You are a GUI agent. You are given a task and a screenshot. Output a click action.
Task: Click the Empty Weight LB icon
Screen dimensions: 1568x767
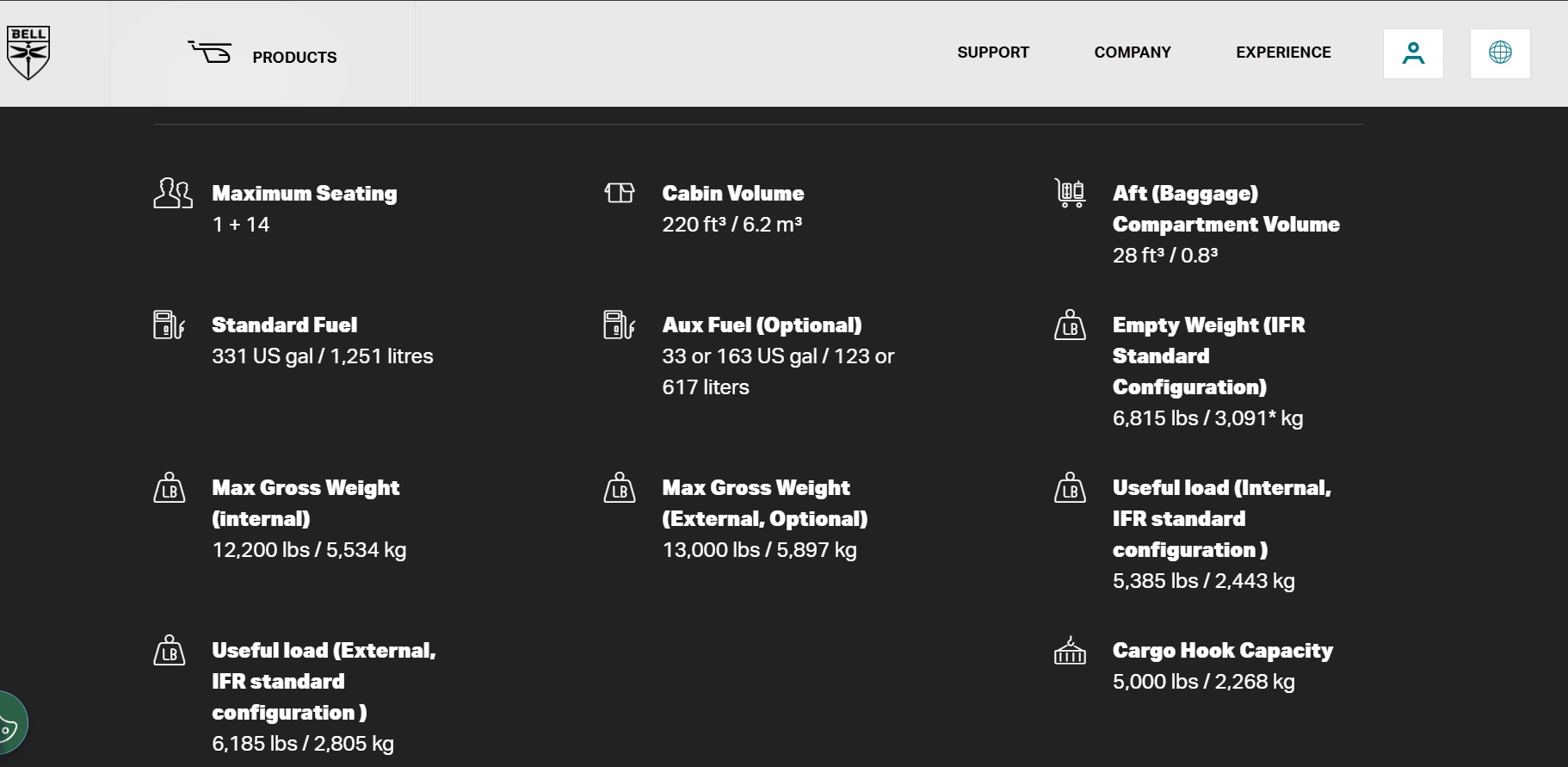pyautogui.click(x=1071, y=325)
